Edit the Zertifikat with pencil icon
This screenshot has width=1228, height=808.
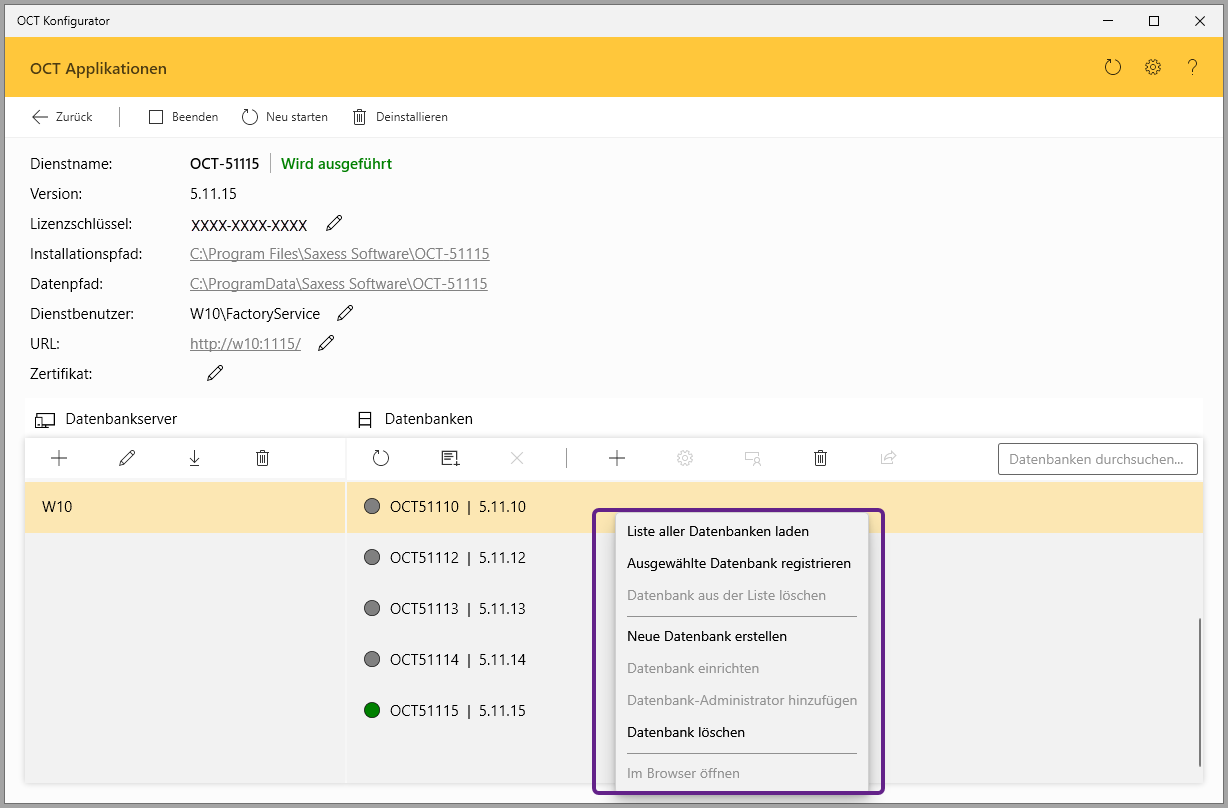215,373
